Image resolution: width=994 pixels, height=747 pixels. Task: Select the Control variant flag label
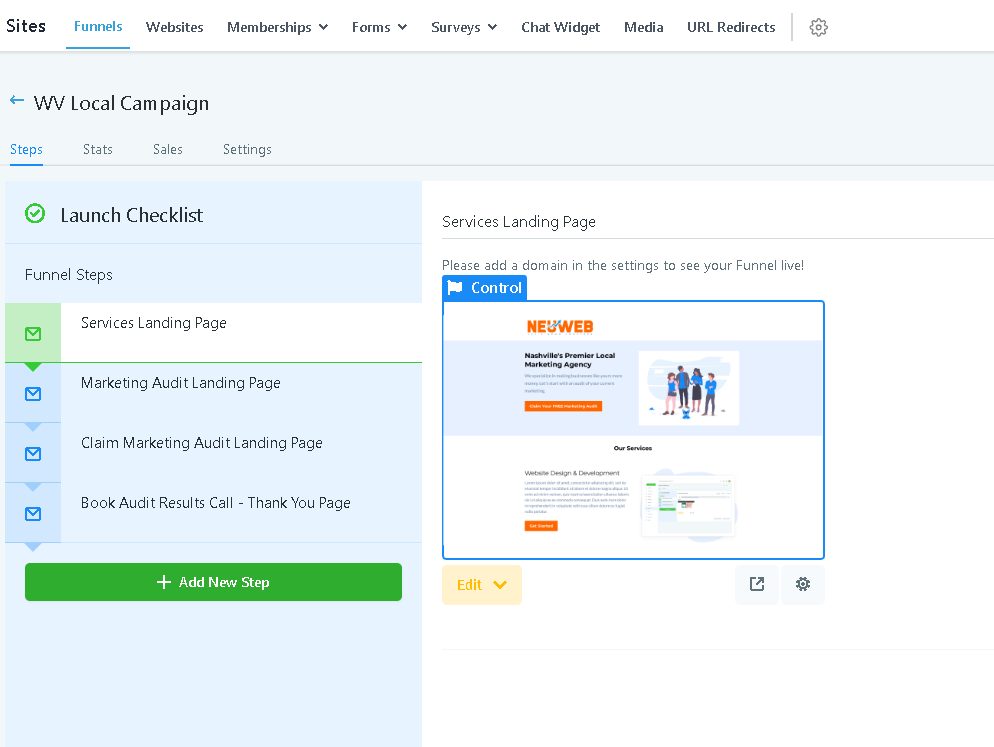pyautogui.click(x=485, y=288)
